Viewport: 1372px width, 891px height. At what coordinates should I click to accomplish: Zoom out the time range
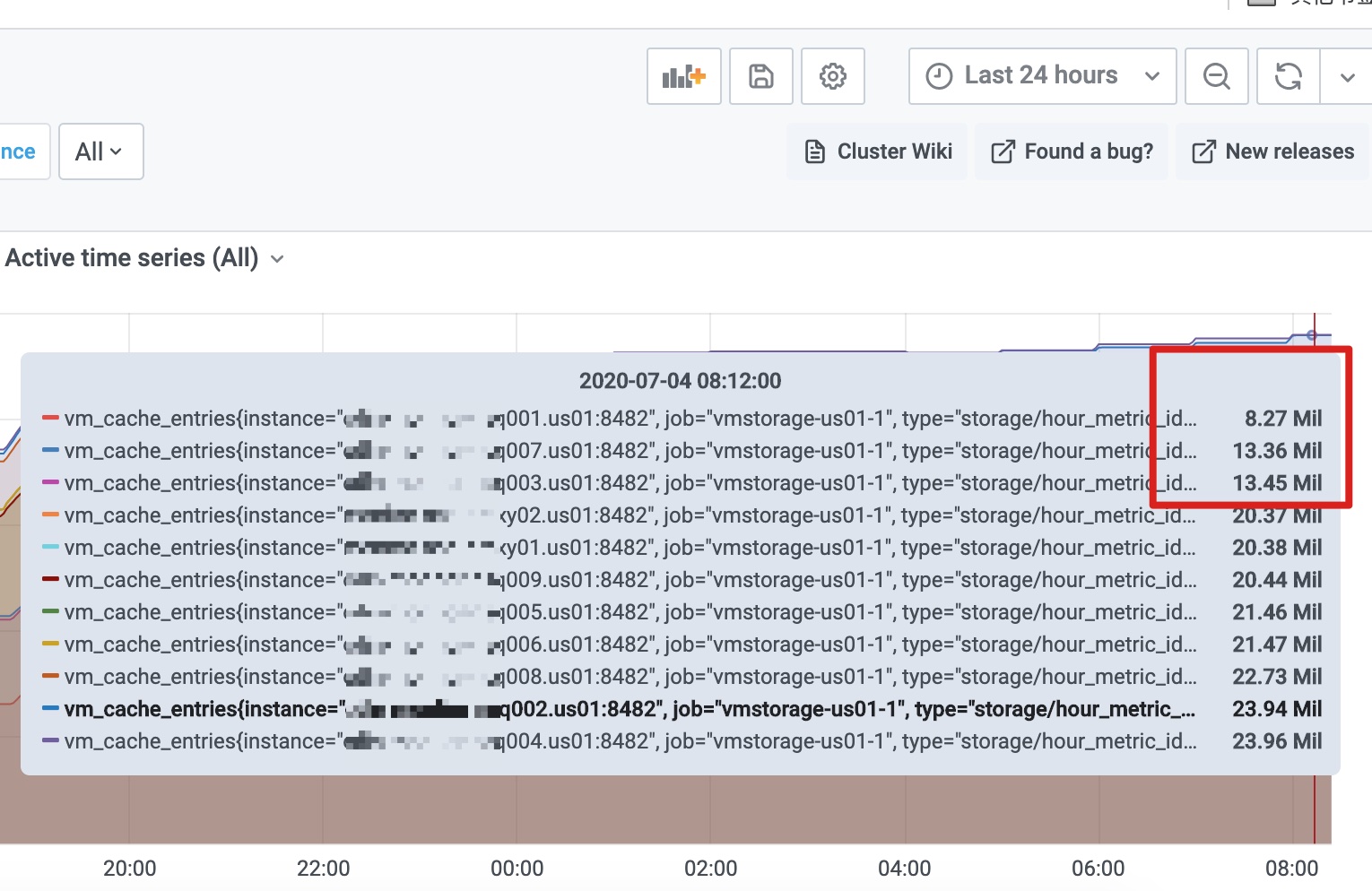coord(1217,76)
